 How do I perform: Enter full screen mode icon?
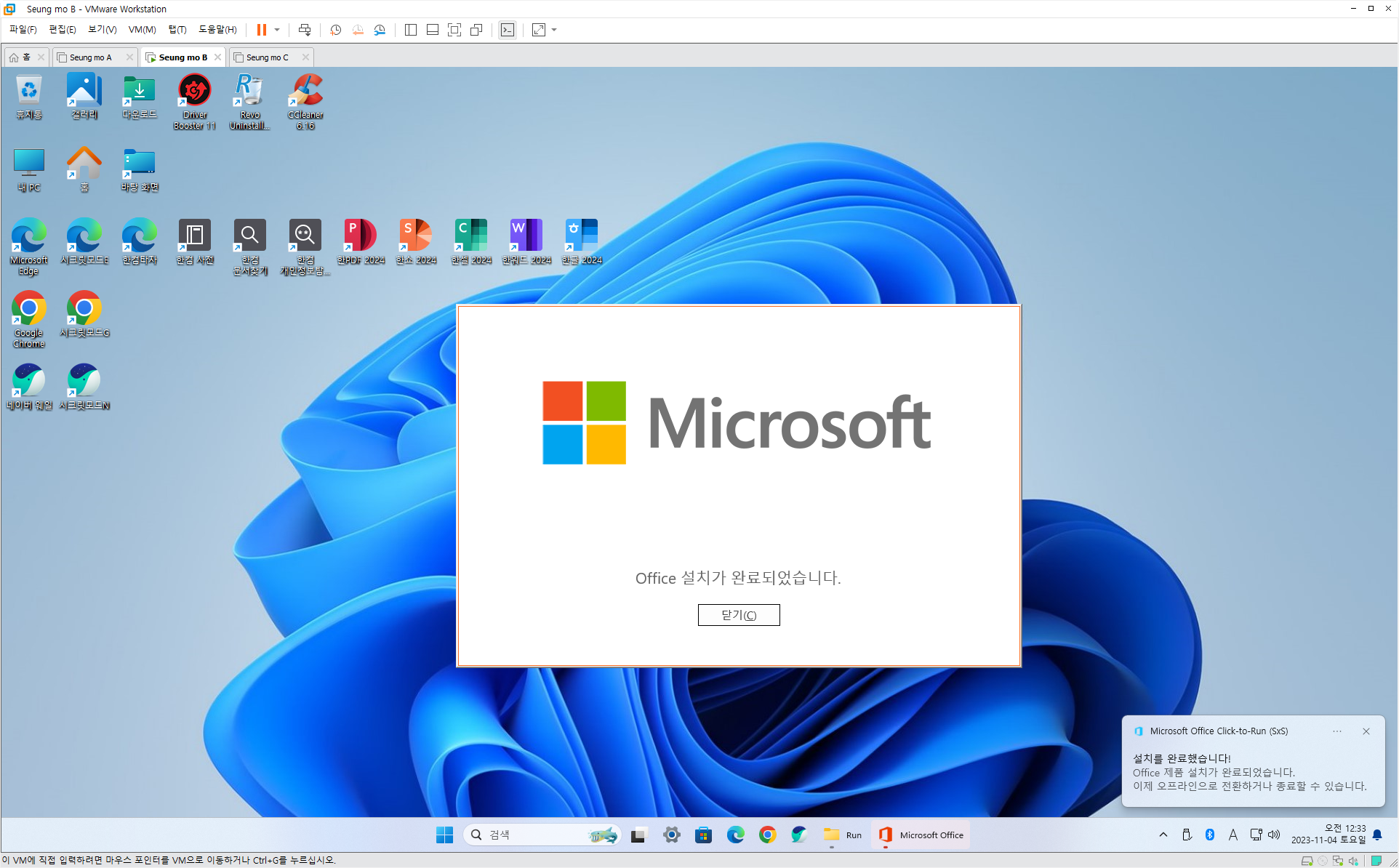point(454,30)
